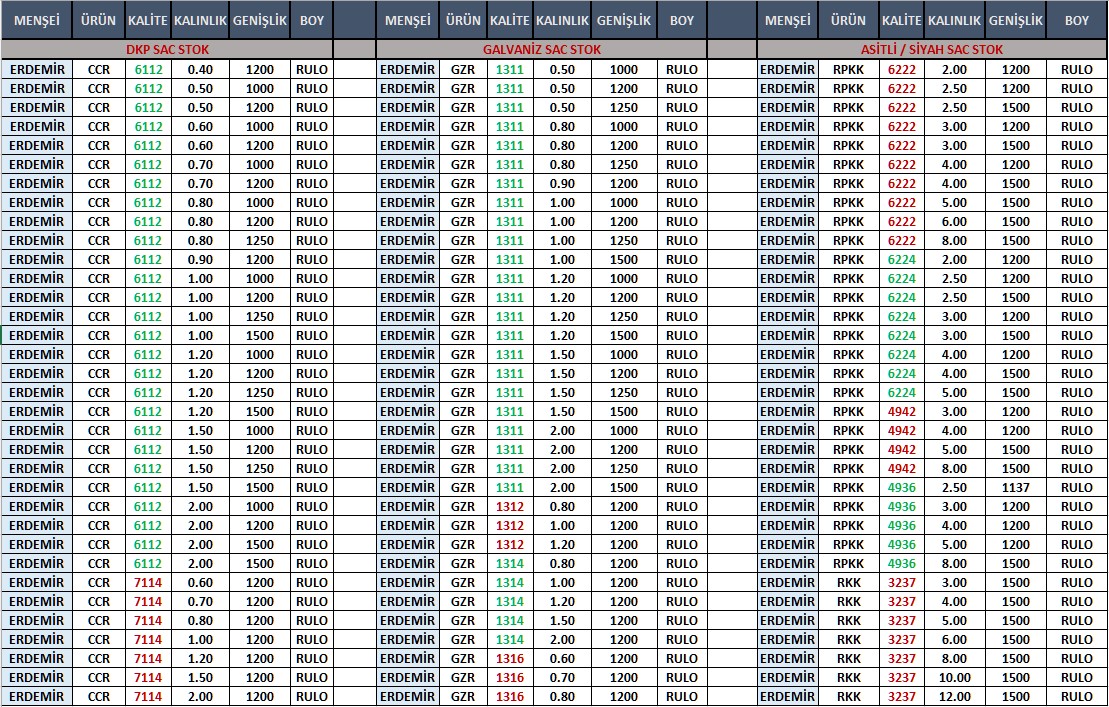Select the KALINLIK header above GALVANİZ SAC STOK
Viewport: 1109px width, 707px height.
coord(562,21)
